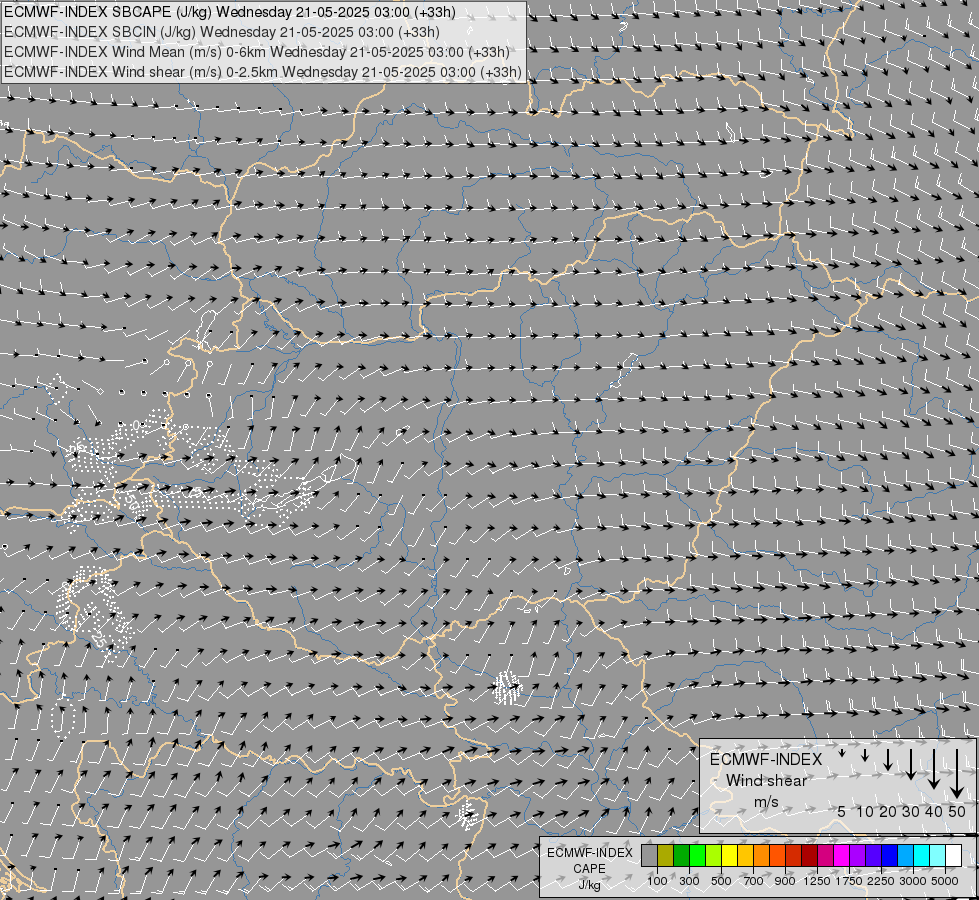The image size is (979, 900).
Task: Click the contour label 25 on the map
Action: [98, 639]
